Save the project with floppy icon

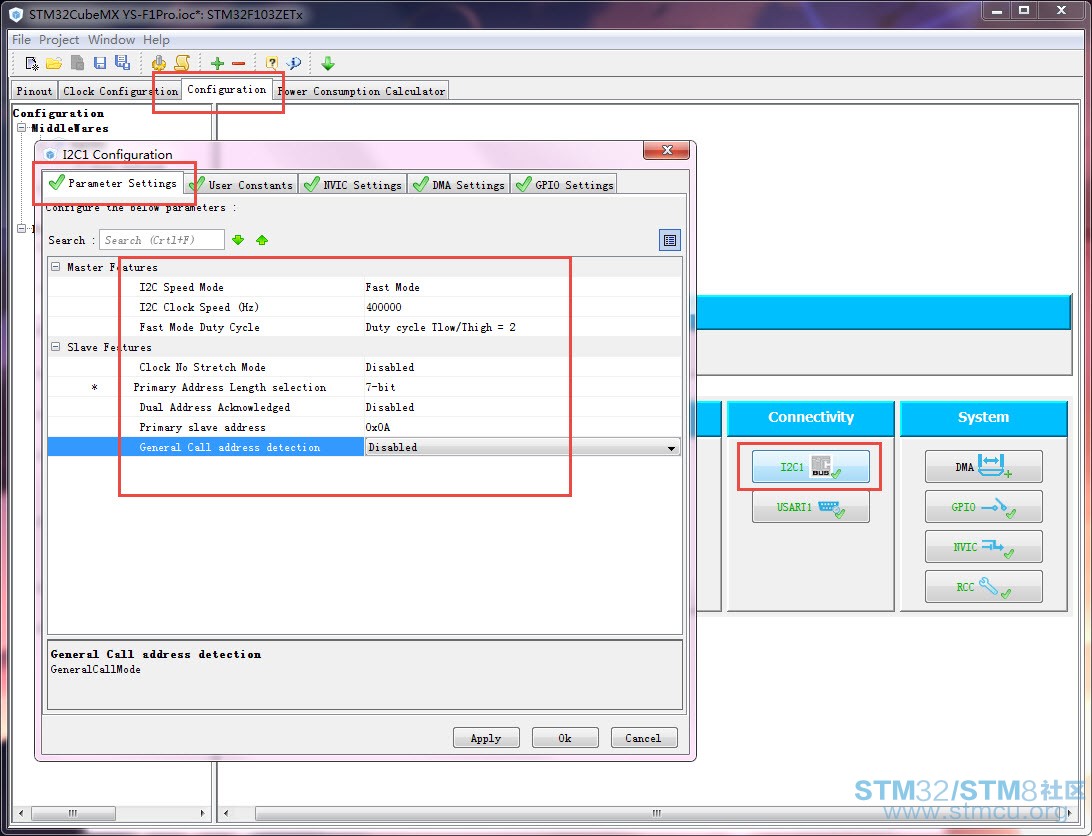click(100, 63)
